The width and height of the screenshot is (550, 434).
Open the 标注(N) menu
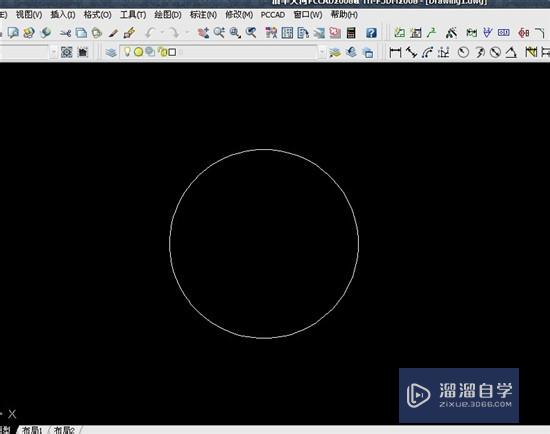[203, 15]
